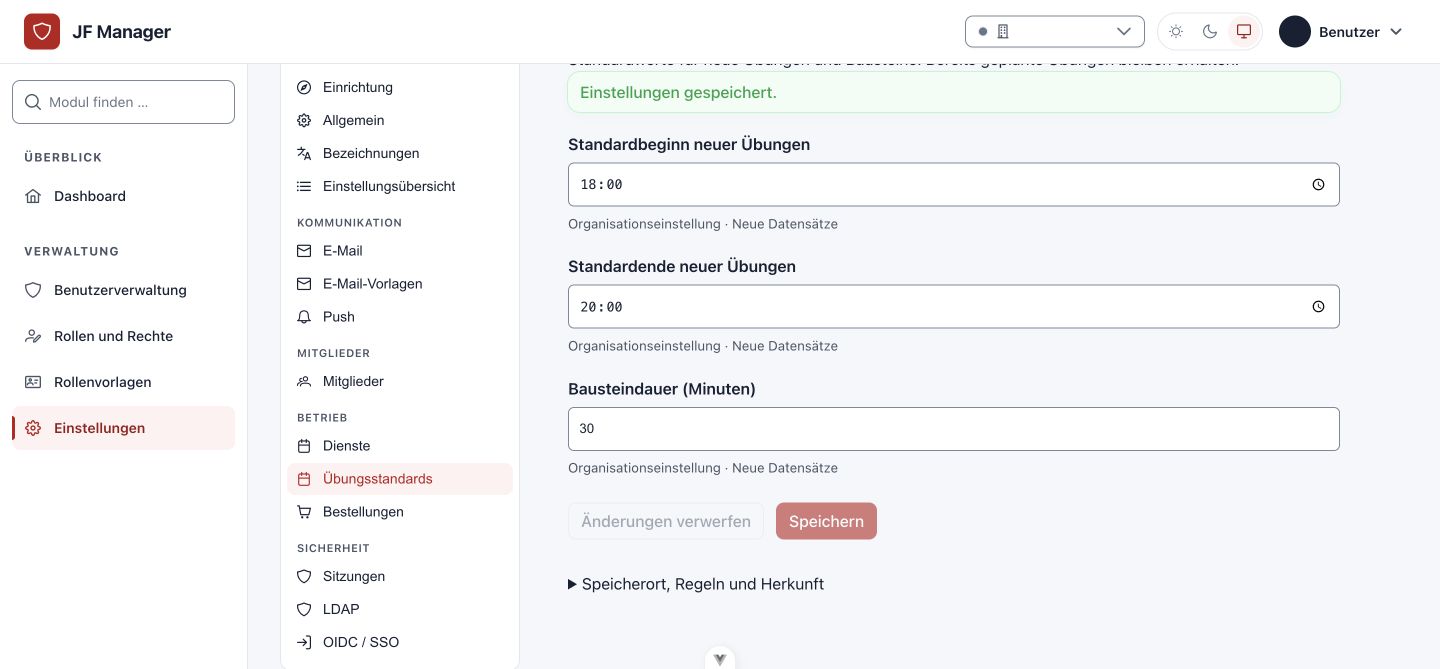Click the Dienste calendar icon
Screen dimensions: 1440x669
[304, 446]
